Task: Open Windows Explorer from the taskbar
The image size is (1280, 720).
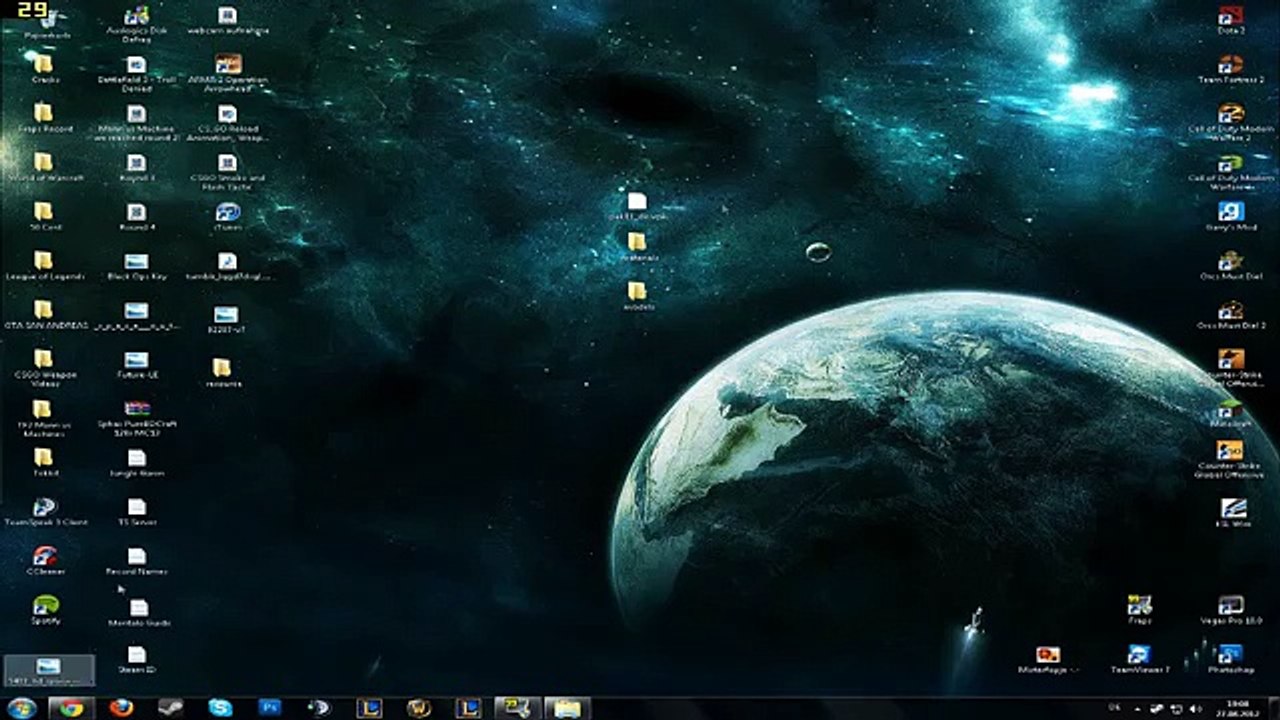Action: tap(567, 708)
